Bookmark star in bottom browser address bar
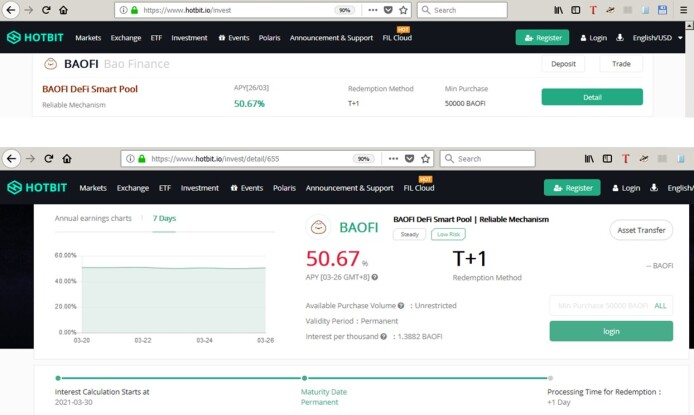 coord(425,158)
